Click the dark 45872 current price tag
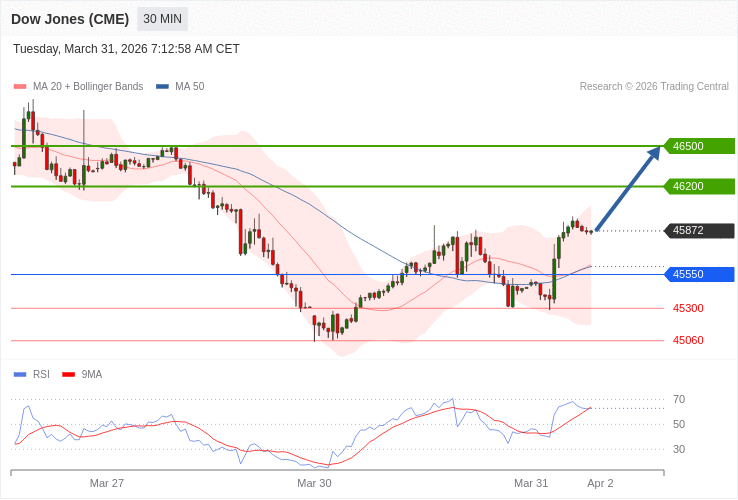Image resolution: width=738 pixels, height=500 pixels. 699,230
